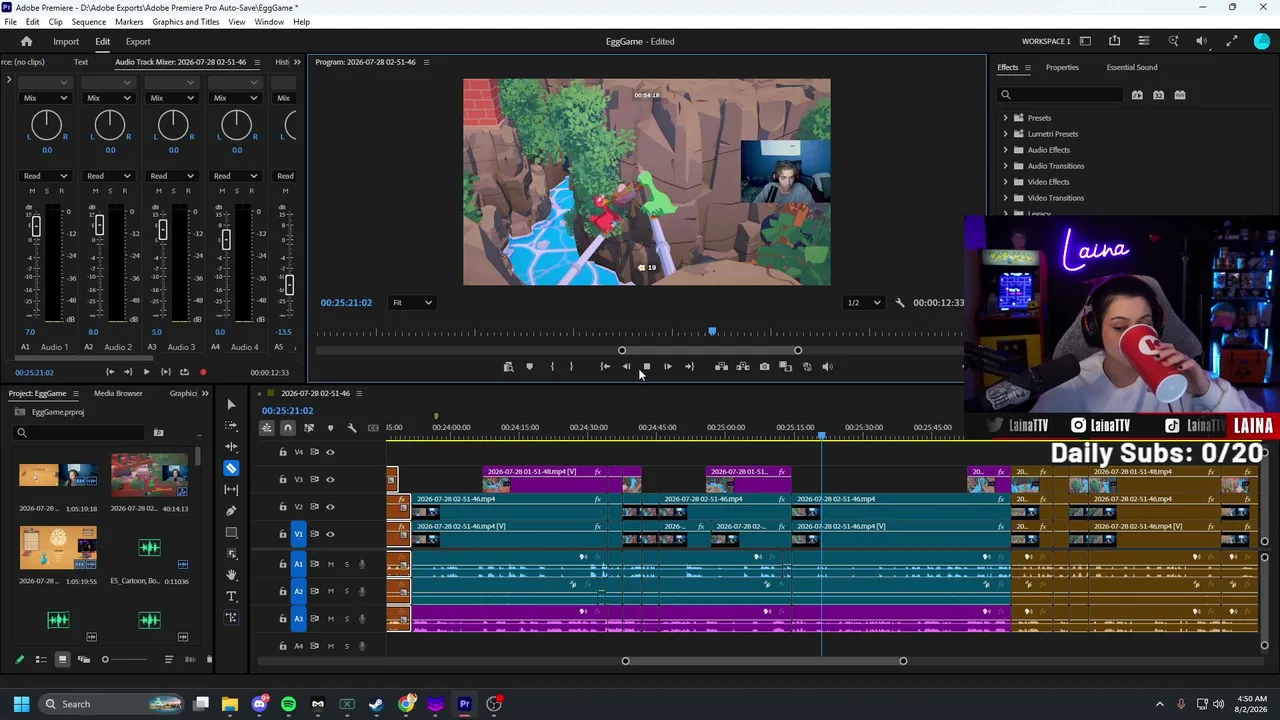The width and height of the screenshot is (1280, 720).
Task: Click the Program monitor playhead marker
Action: click(712, 331)
